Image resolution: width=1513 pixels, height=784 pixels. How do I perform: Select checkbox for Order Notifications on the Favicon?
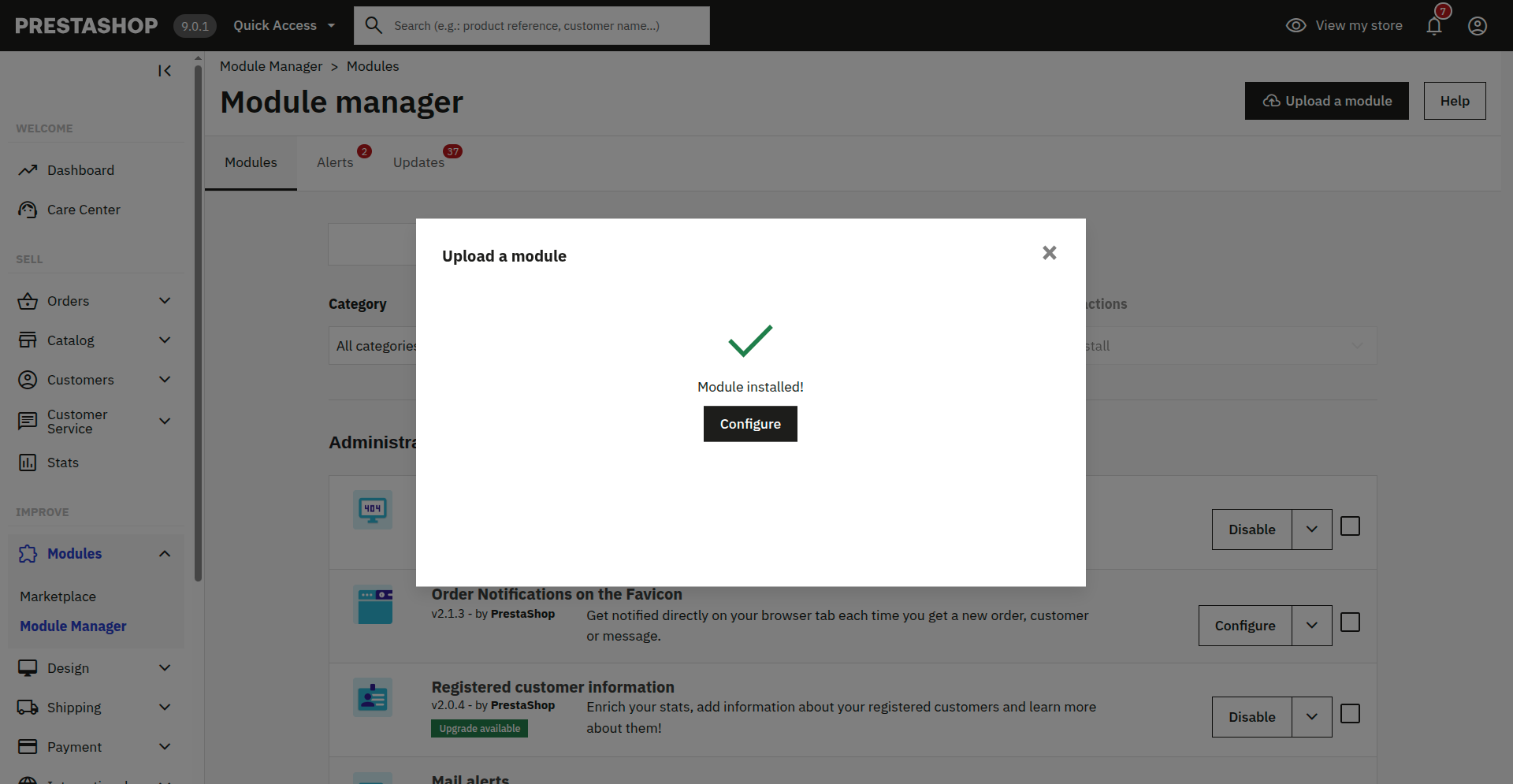pyautogui.click(x=1351, y=622)
